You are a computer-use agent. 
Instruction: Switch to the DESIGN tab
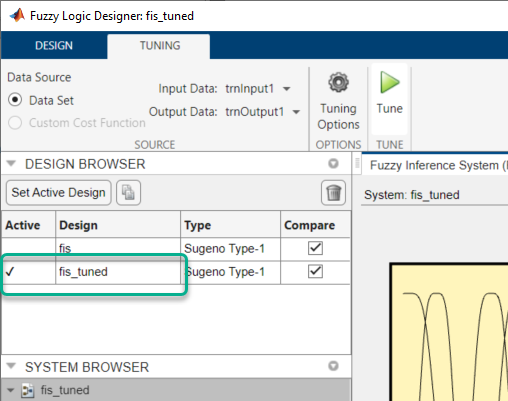[x=54, y=45]
